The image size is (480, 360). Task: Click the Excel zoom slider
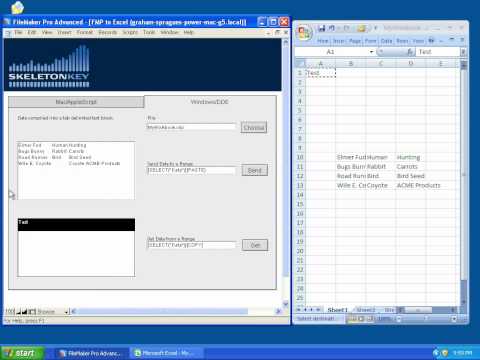[426, 319]
